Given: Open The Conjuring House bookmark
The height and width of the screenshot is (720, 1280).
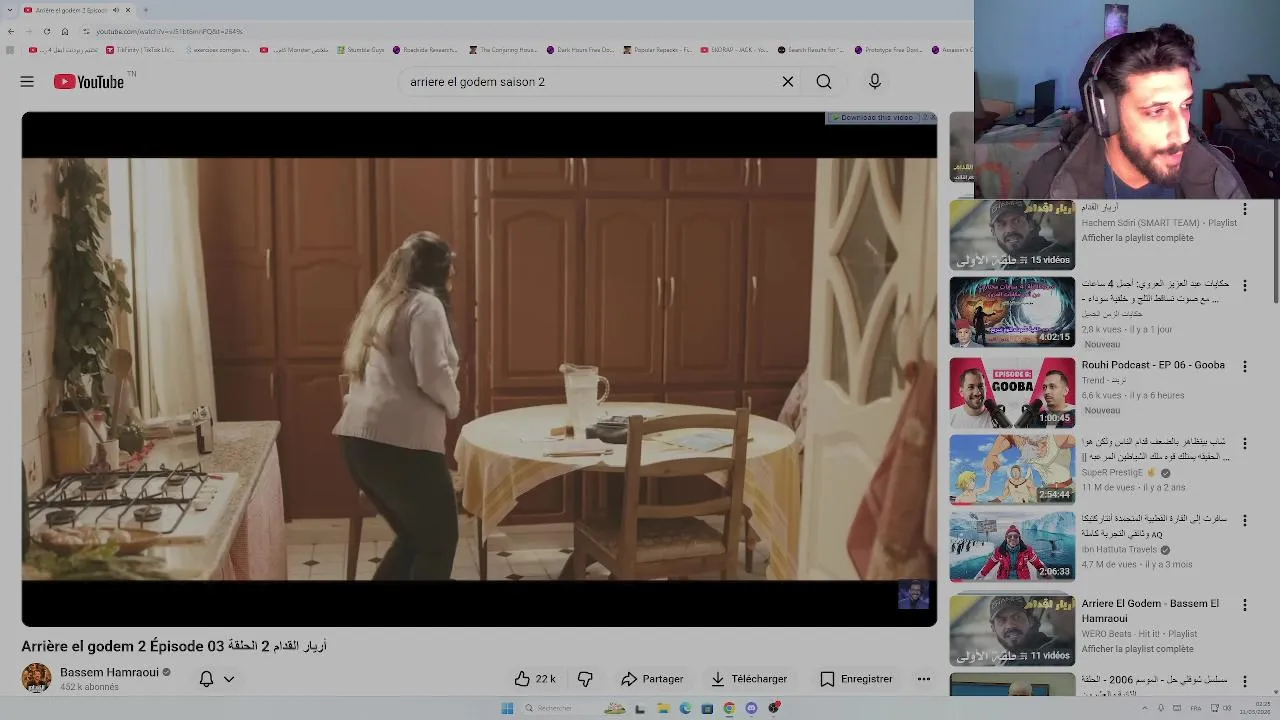Looking at the screenshot, I should click(x=503, y=50).
